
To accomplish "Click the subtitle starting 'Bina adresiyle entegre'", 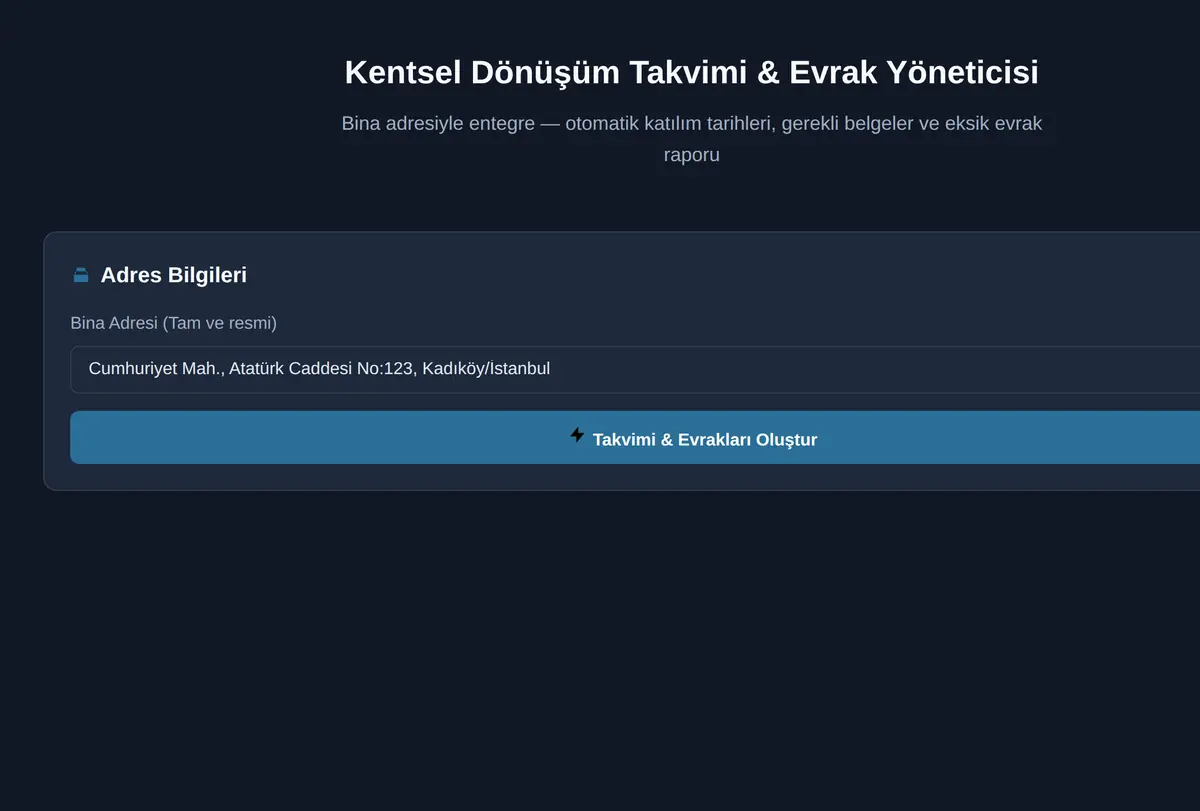I will click(x=691, y=139).
